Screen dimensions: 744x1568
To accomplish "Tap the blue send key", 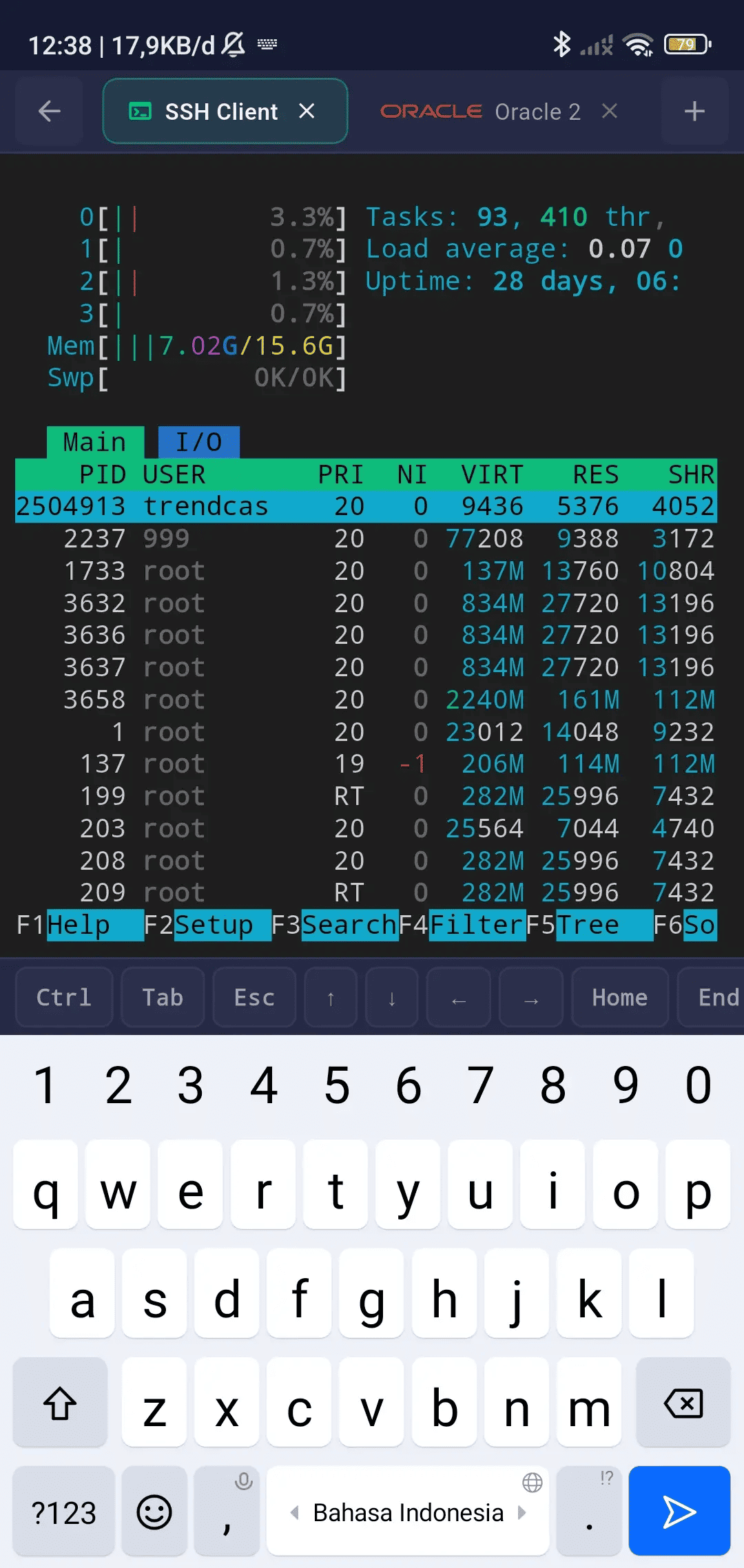I will pyautogui.click(x=679, y=1512).
